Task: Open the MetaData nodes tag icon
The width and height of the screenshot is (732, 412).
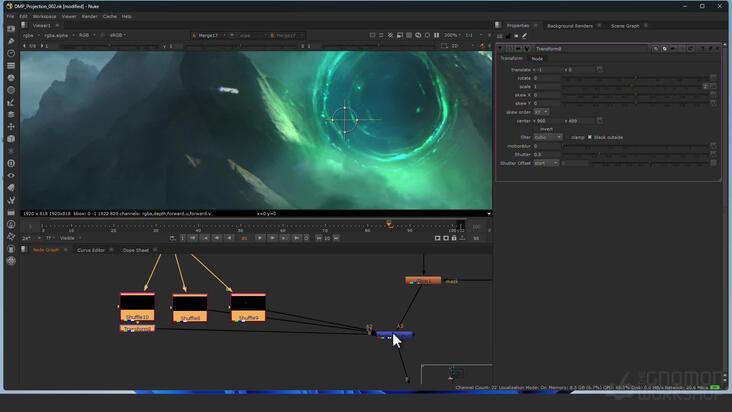Action: (x=11, y=188)
